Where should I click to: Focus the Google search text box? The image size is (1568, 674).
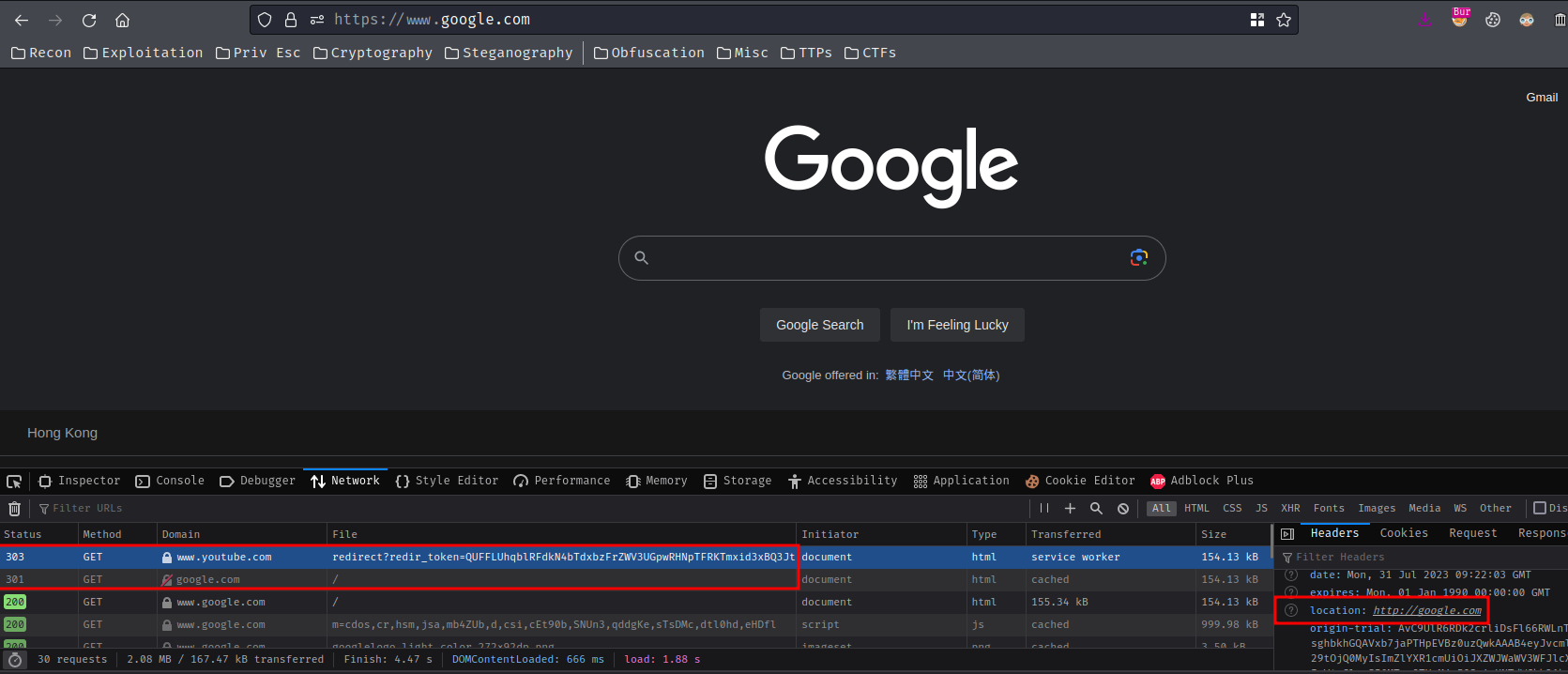pyautogui.click(x=891, y=258)
